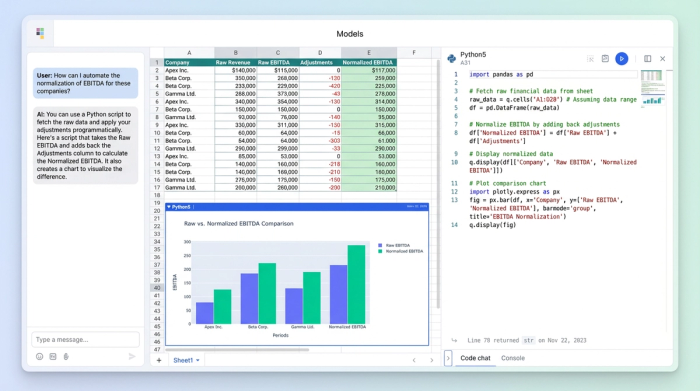The width and height of the screenshot is (700, 391).
Task: Click the Normalized EBITDA header cell
Action: pyautogui.click(x=369, y=62)
